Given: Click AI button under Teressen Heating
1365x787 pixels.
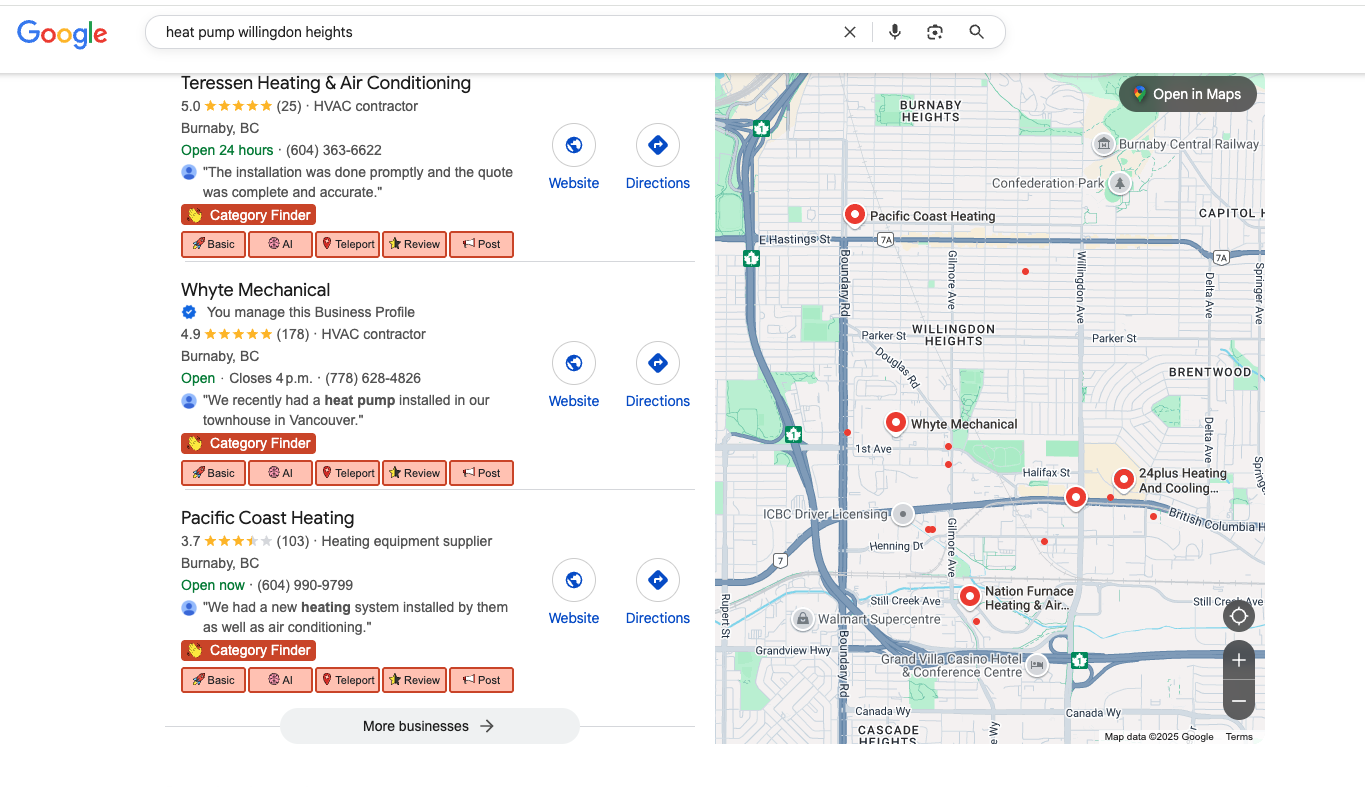Looking at the screenshot, I should coord(280,244).
